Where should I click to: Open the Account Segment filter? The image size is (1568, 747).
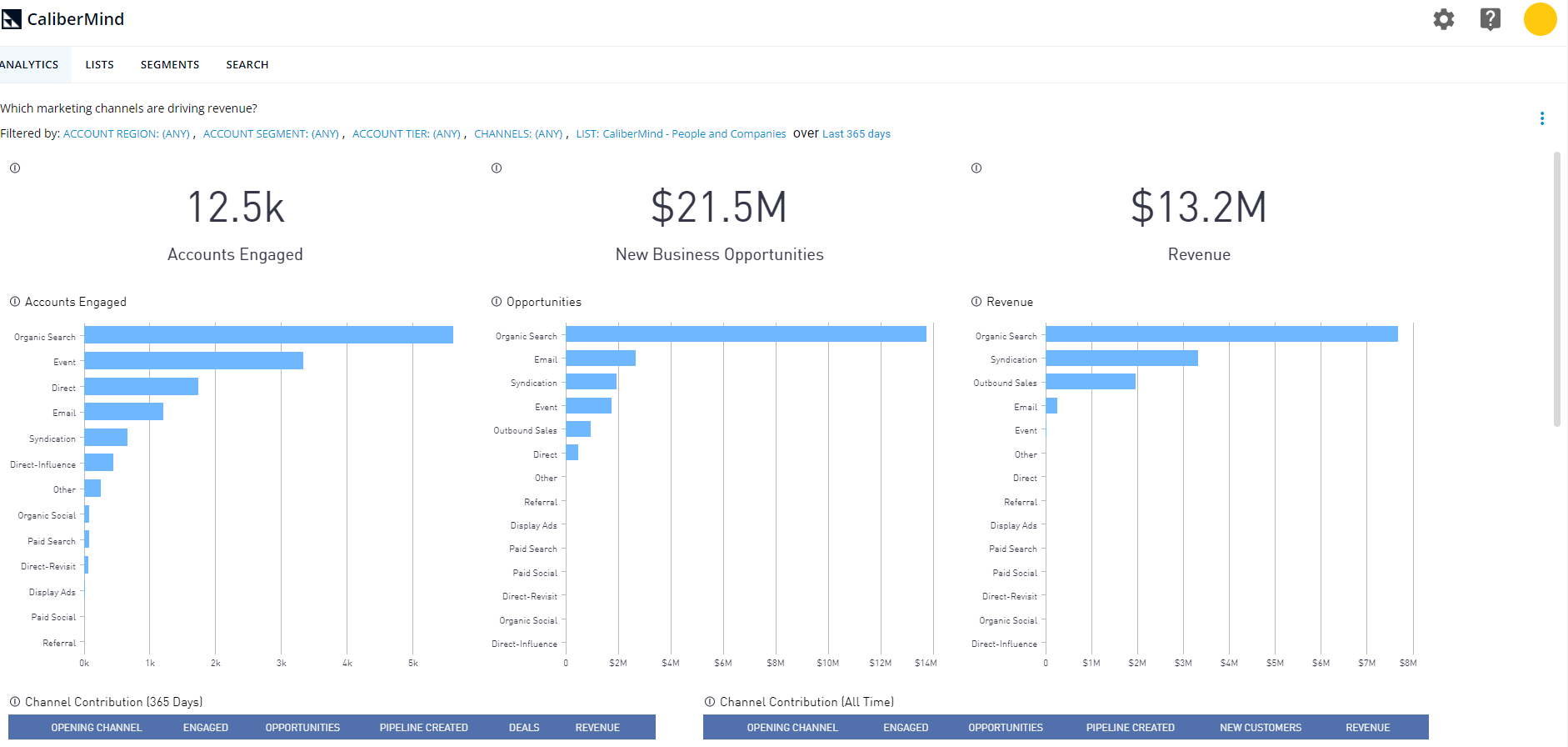271,133
